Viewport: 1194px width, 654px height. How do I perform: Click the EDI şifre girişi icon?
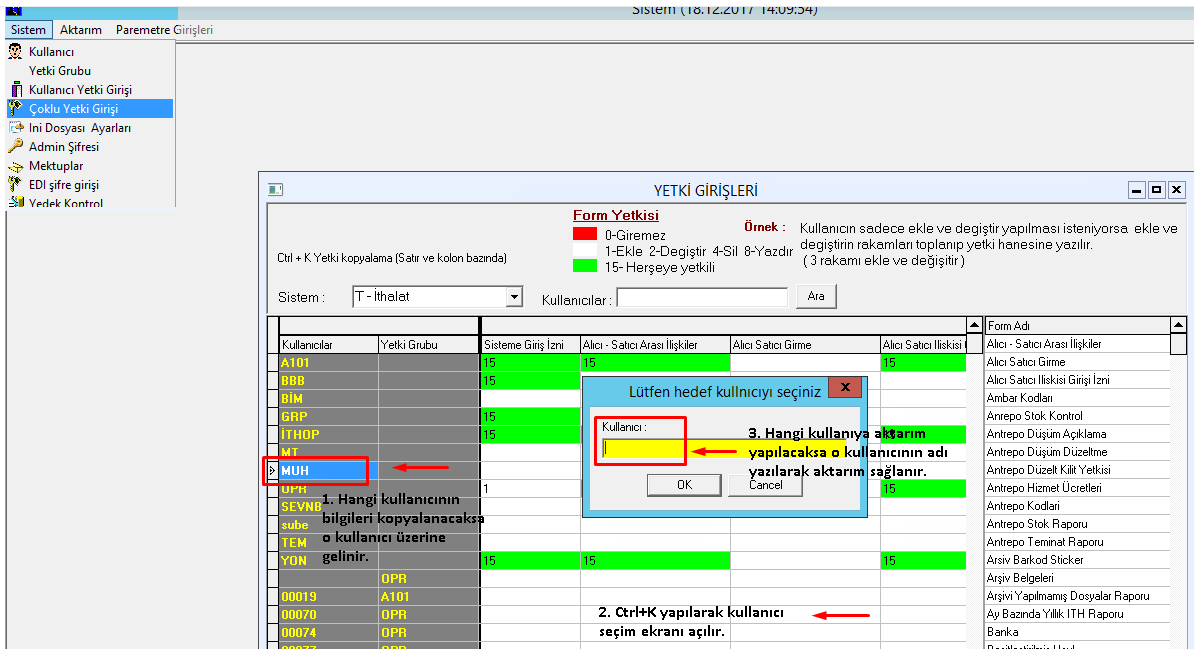[x=15, y=184]
